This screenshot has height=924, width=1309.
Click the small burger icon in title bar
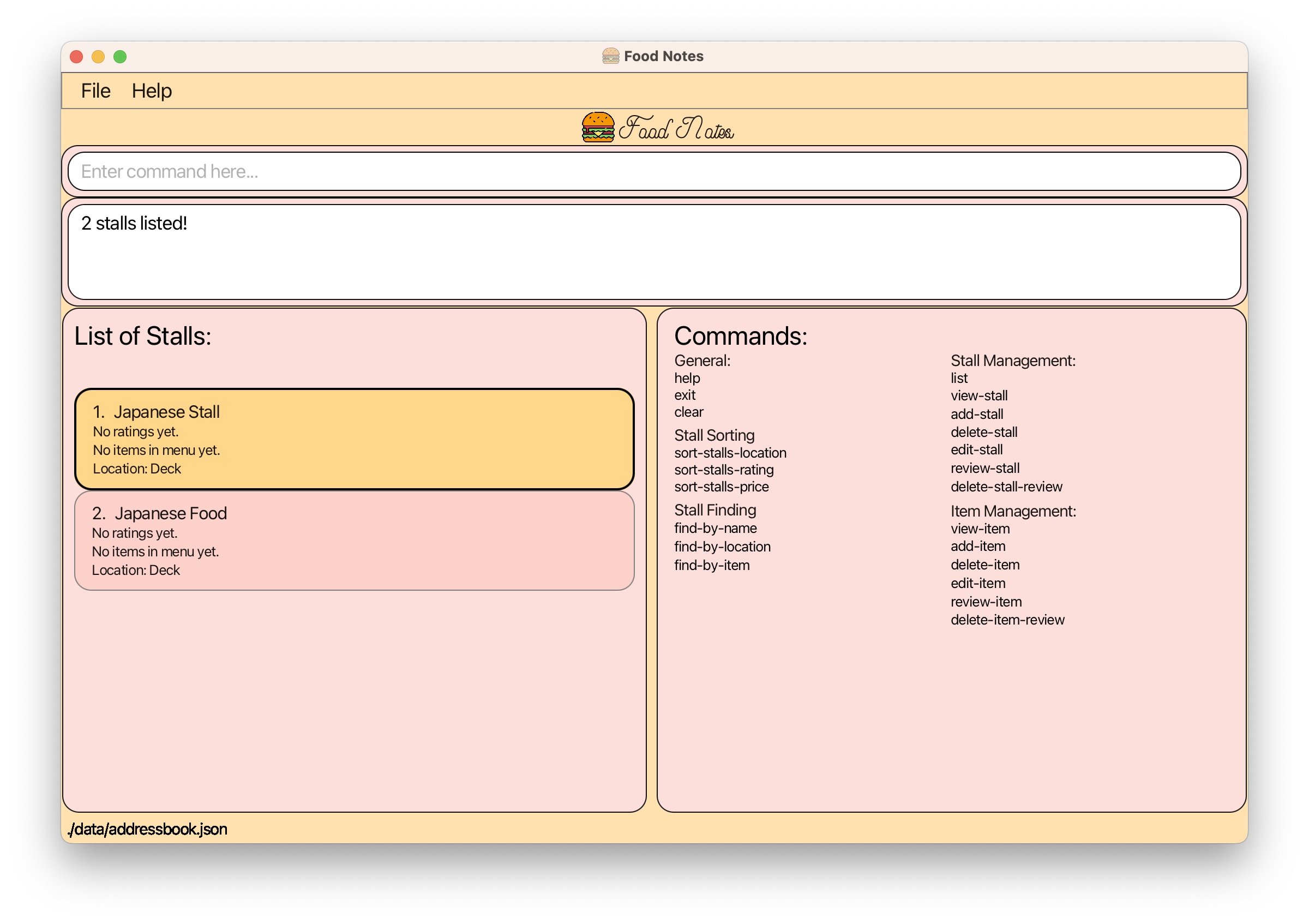click(x=610, y=56)
